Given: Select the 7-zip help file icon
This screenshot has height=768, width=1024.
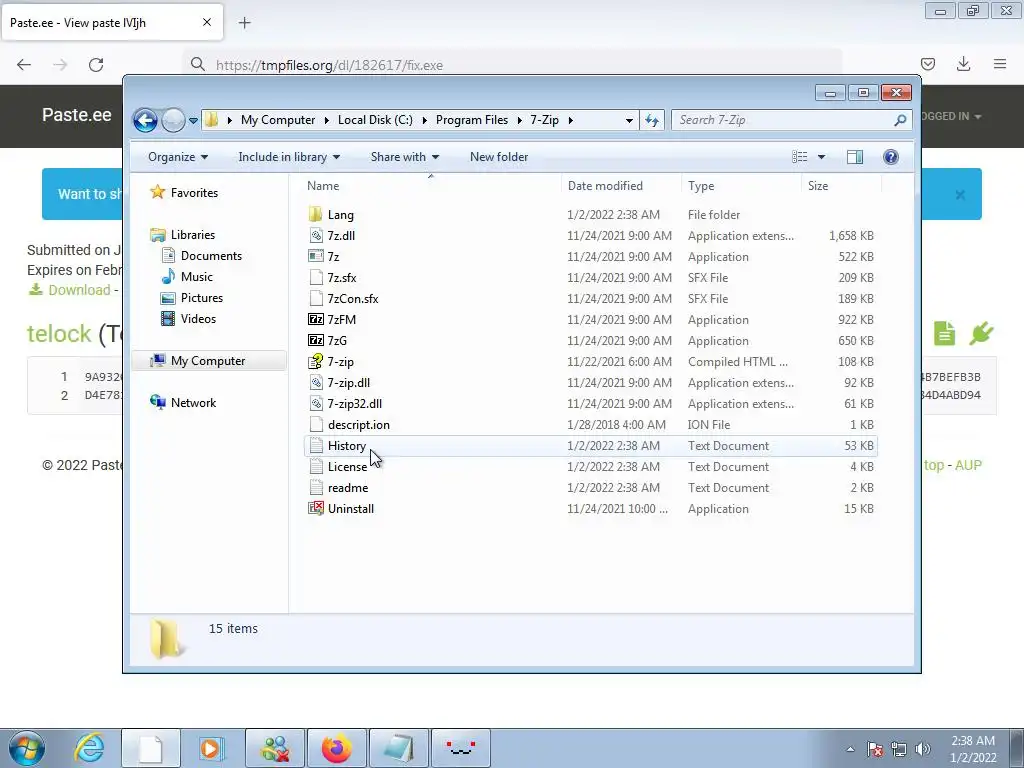Looking at the screenshot, I should click(x=315, y=361).
